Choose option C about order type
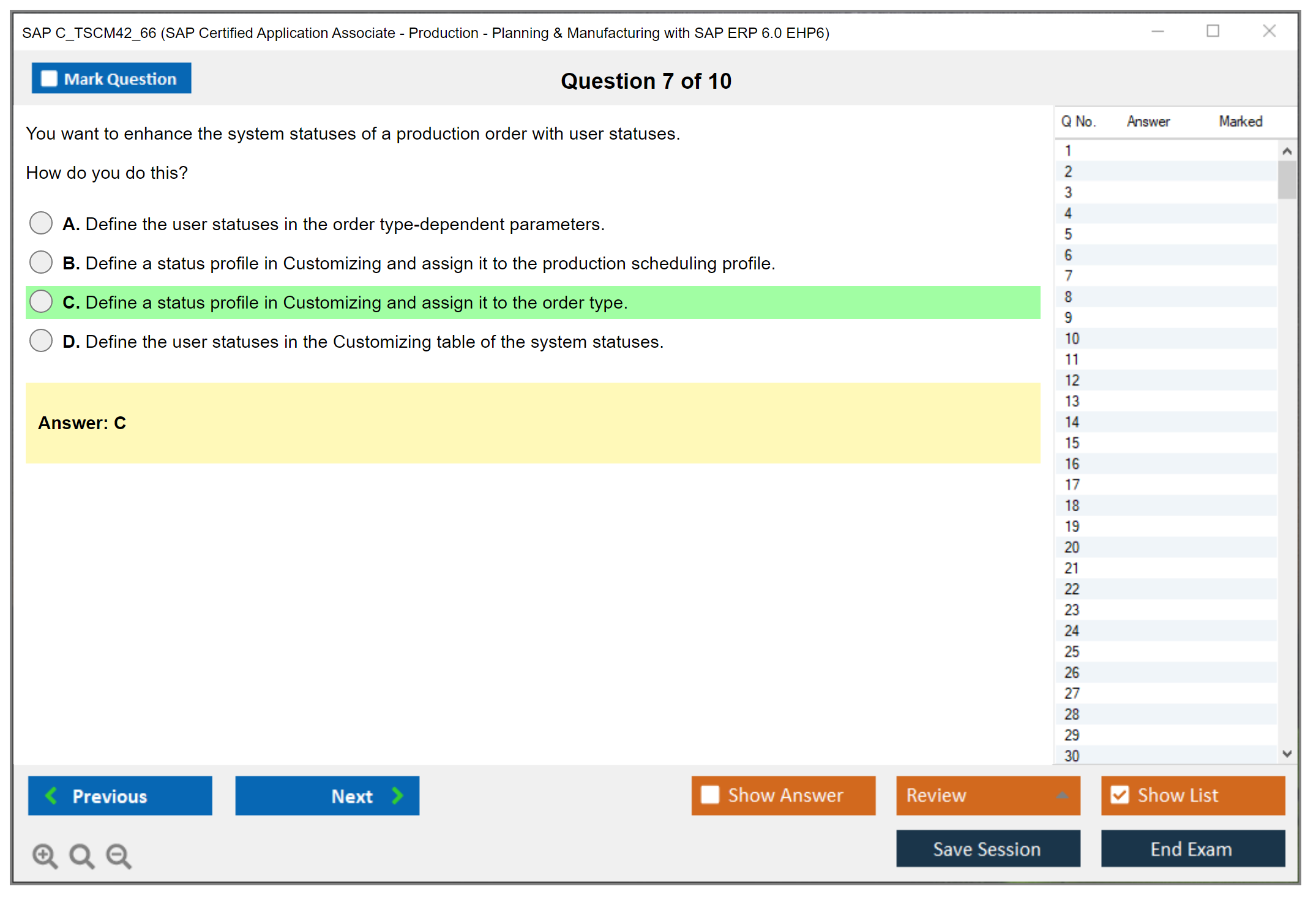 click(x=41, y=302)
